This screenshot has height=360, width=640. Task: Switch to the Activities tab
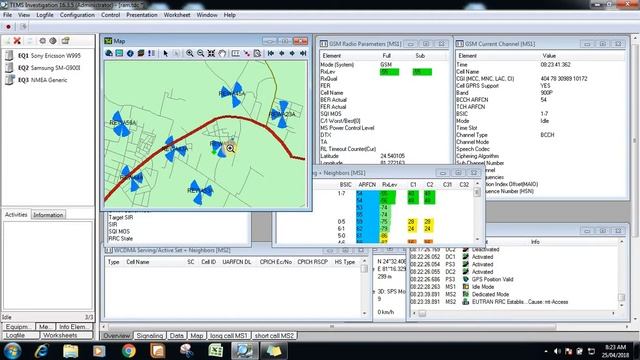pyautogui.click(x=16, y=214)
